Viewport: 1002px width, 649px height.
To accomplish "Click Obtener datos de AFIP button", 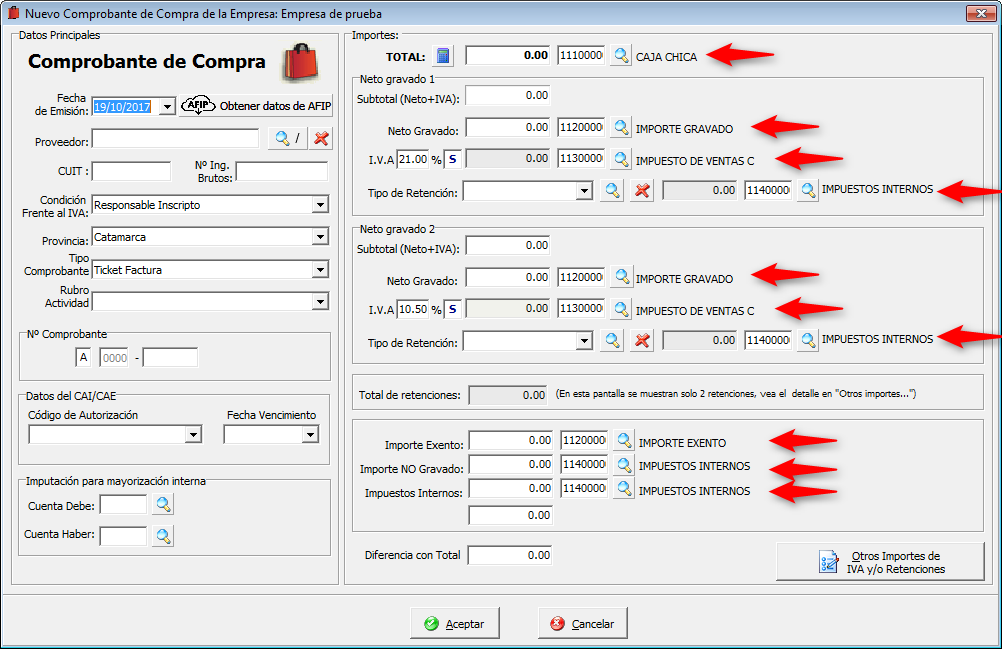I will [256, 106].
